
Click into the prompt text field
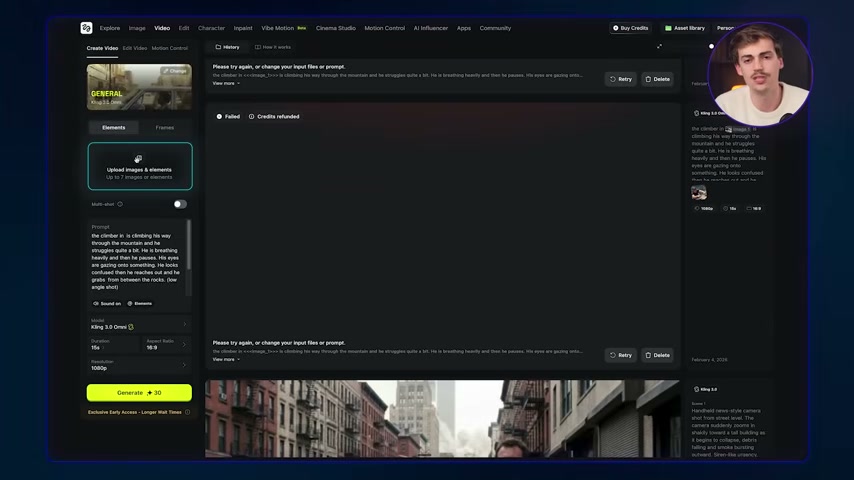click(136, 260)
